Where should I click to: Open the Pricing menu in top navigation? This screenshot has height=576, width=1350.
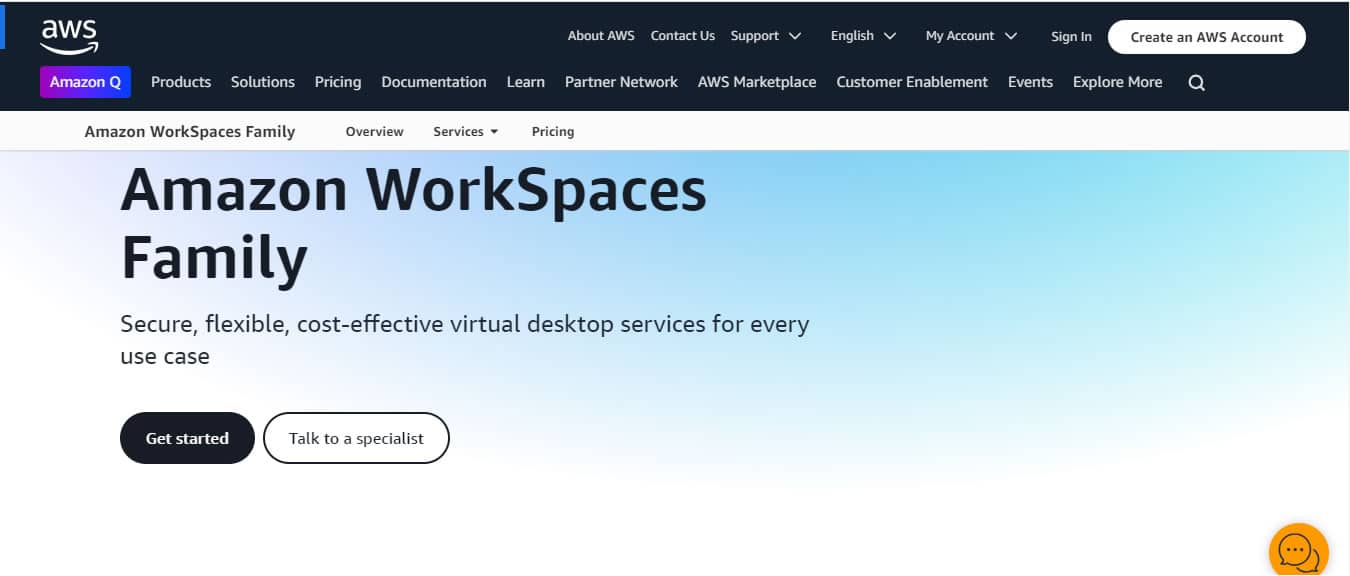point(338,82)
